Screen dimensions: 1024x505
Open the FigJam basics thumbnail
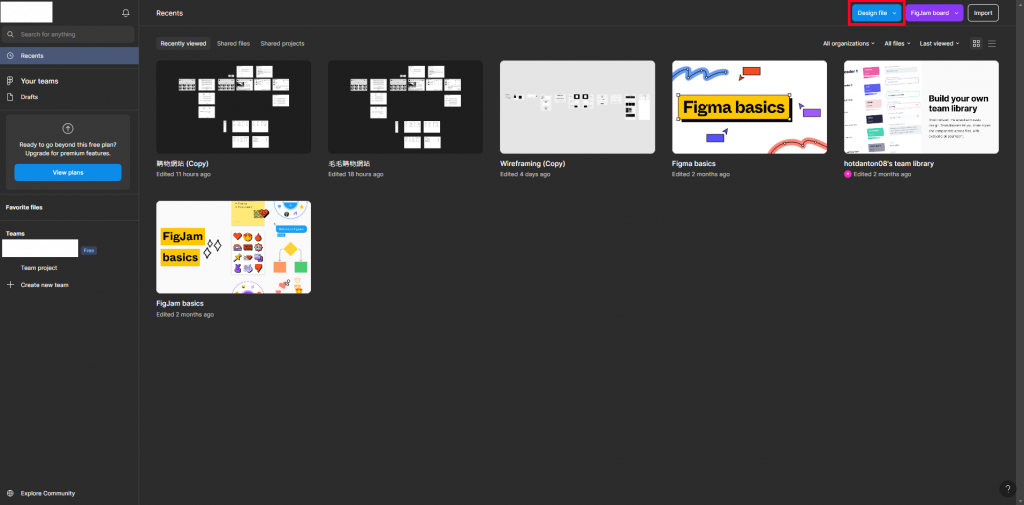coord(234,247)
